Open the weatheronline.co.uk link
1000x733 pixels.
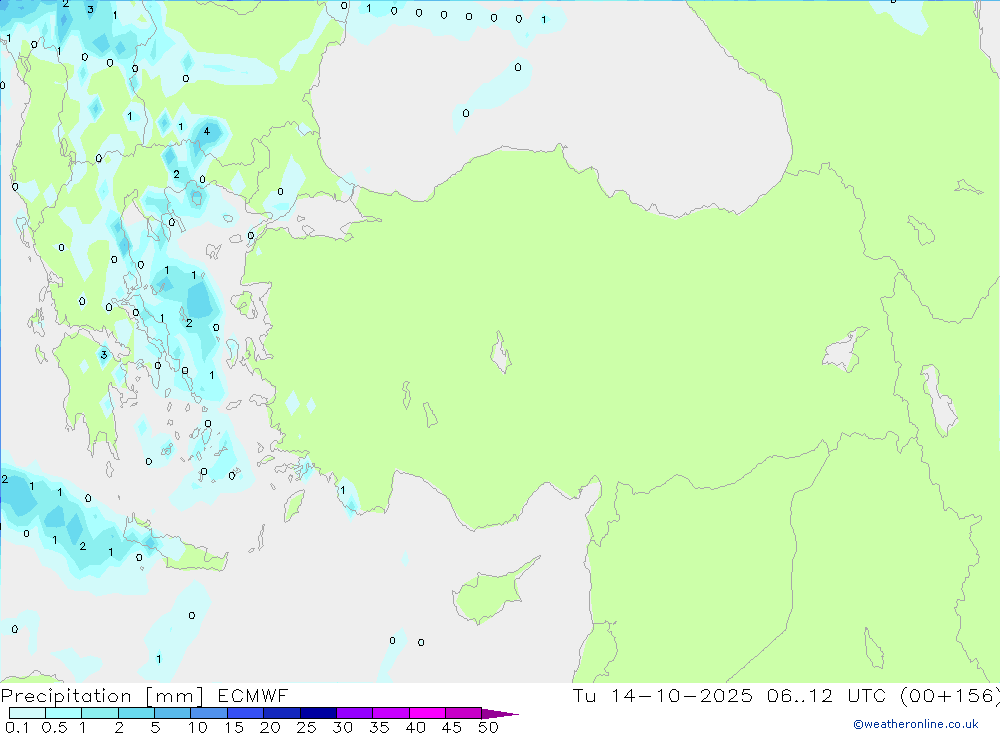click(x=916, y=724)
